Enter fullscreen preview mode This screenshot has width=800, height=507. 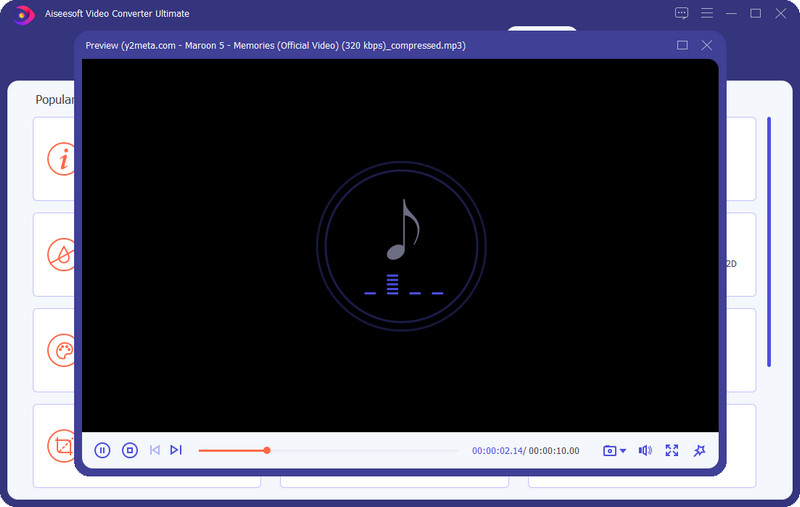(672, 450)
